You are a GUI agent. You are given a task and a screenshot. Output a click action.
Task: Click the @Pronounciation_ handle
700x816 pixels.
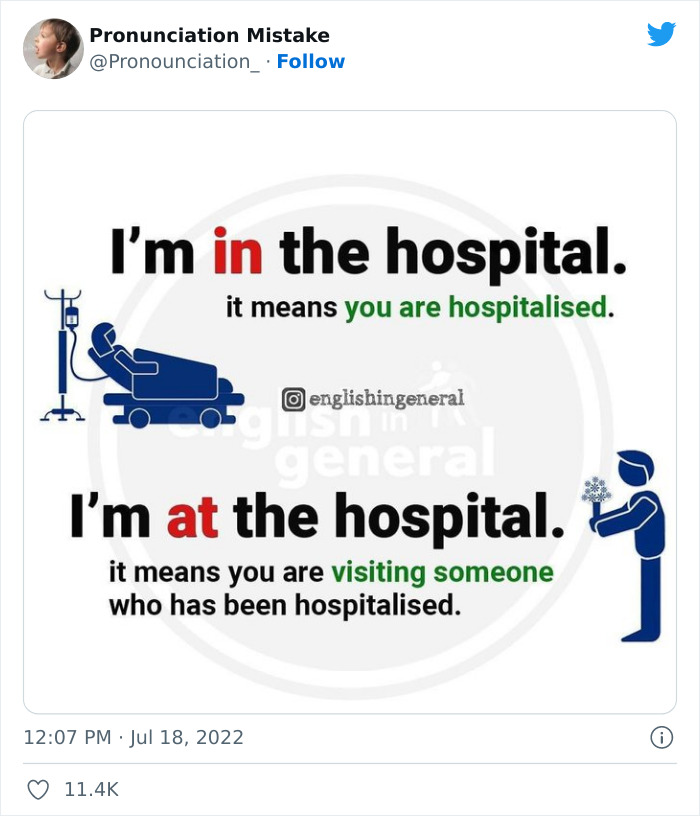coord(175,61)
